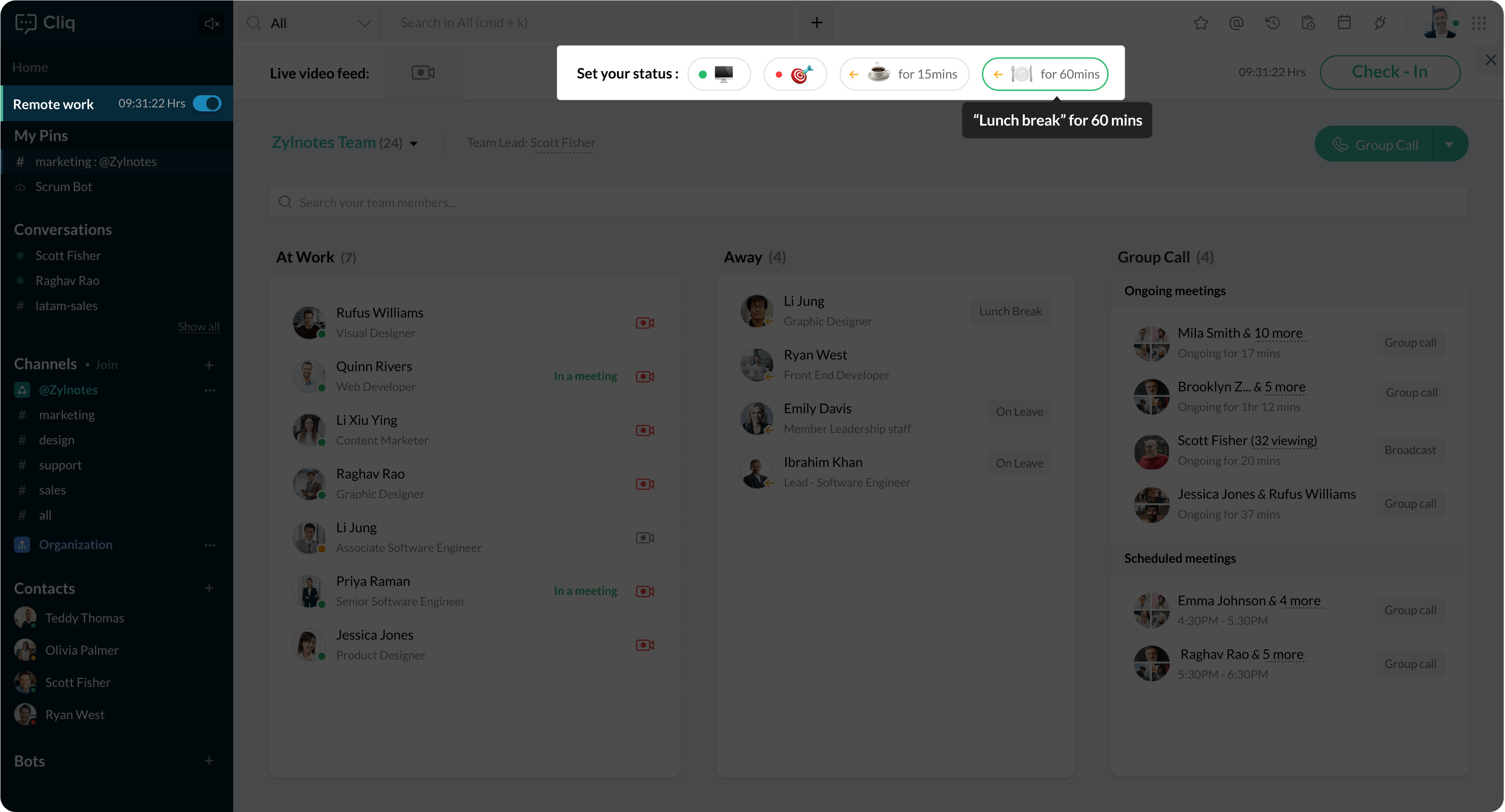The height and width of the screenshot is (812, 1505).
Task: Join Mila Smith & 10 more Group call
Action: [x=1410, y=343]
